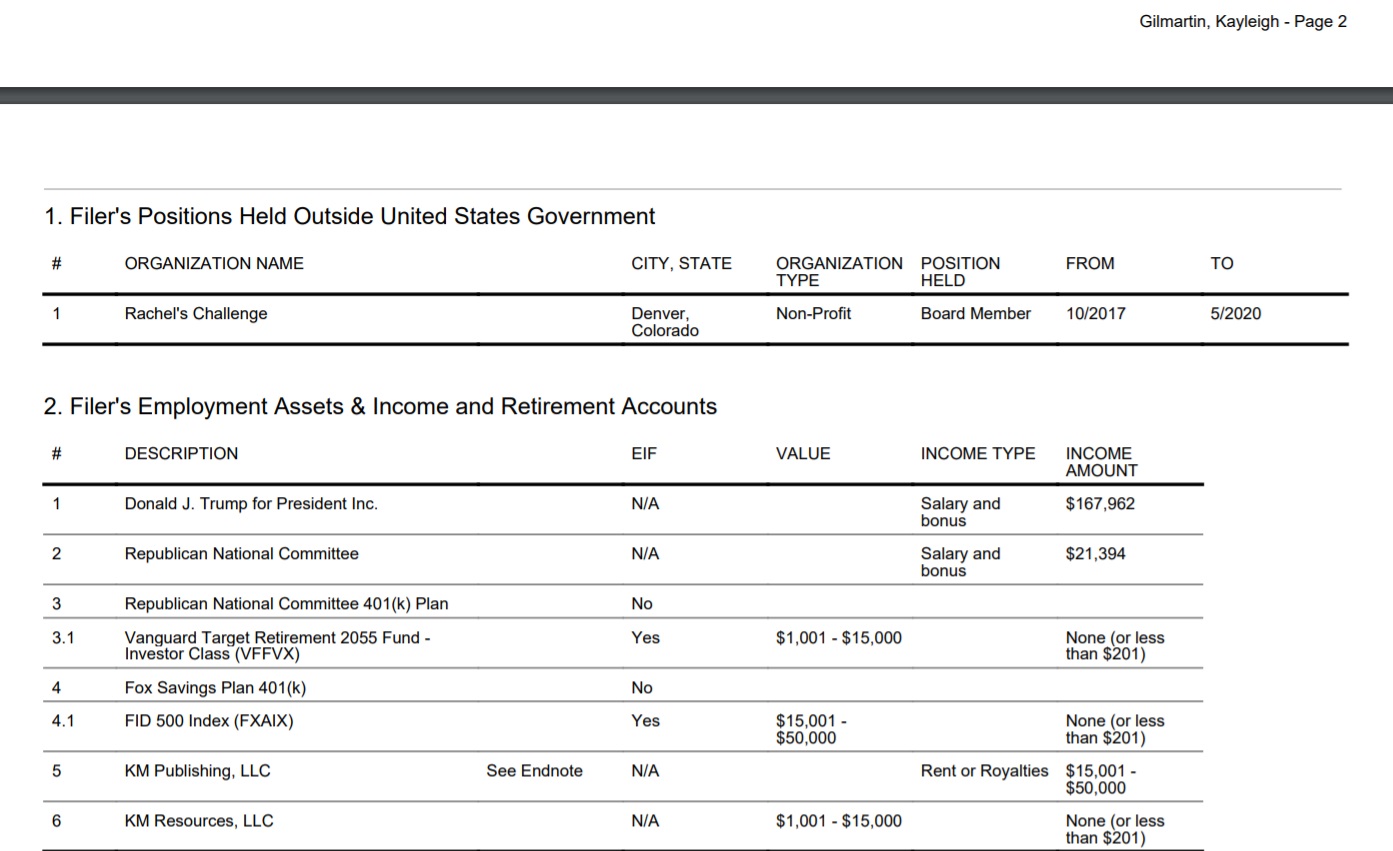The image size is (1393, 851).
Task: Select the 'ORGANIZATION NAME' column header
Action: pos(214,264)
